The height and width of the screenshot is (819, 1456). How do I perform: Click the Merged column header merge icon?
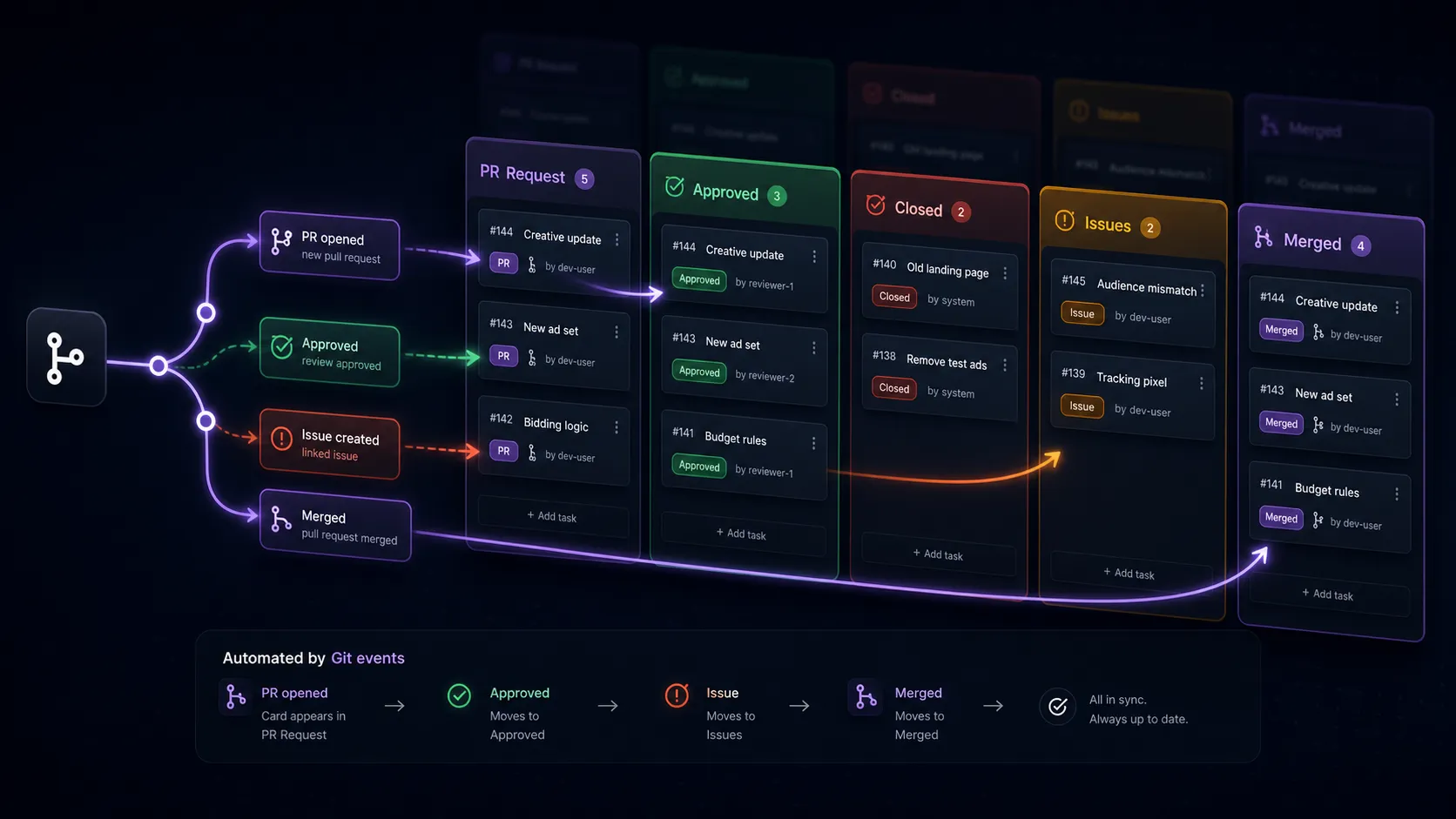[1264, 237]
